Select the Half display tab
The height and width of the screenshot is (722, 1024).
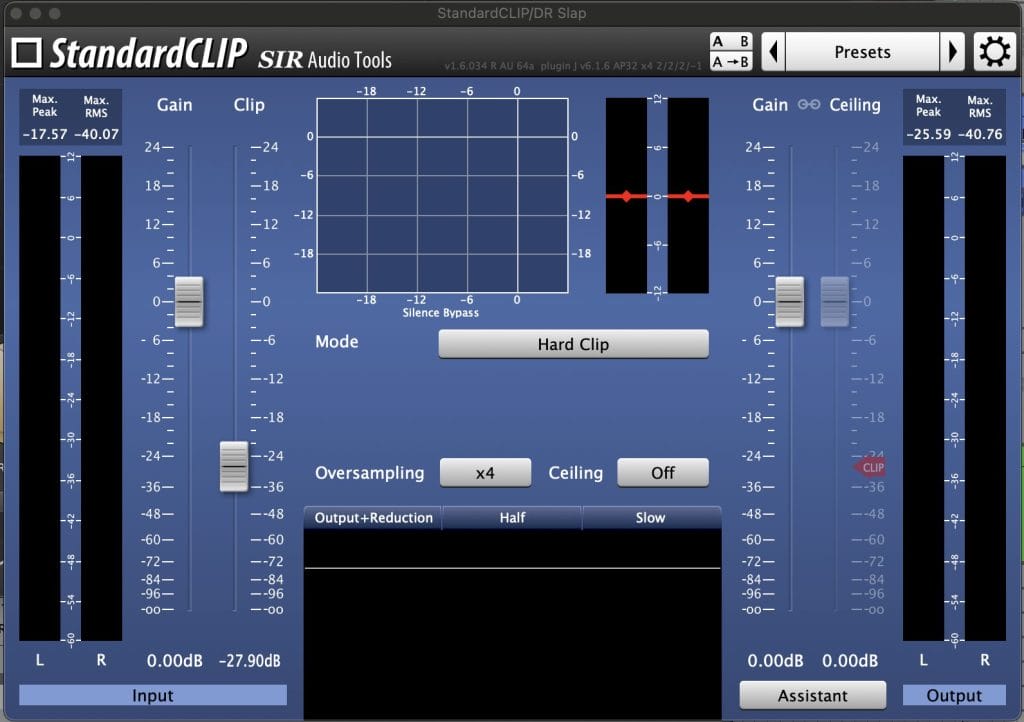click(x=512, y=518)
